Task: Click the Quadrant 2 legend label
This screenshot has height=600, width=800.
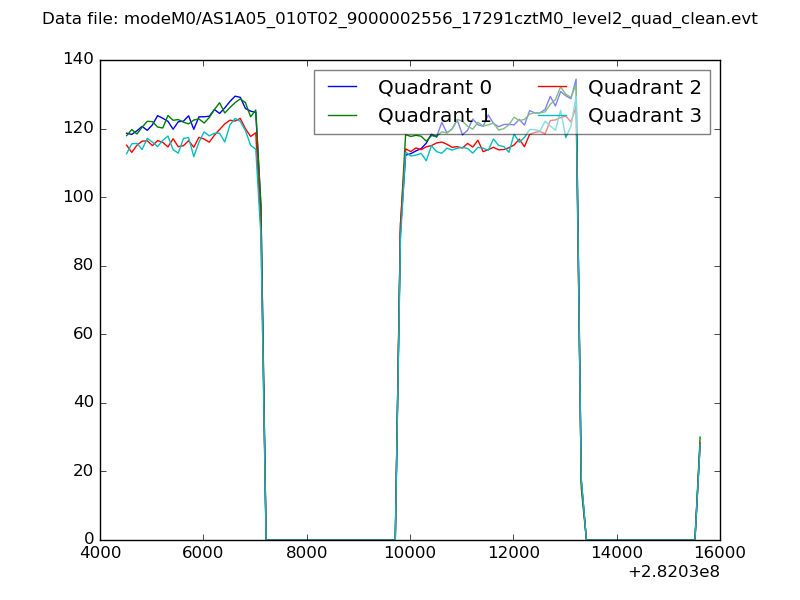Action: point(644,87)
